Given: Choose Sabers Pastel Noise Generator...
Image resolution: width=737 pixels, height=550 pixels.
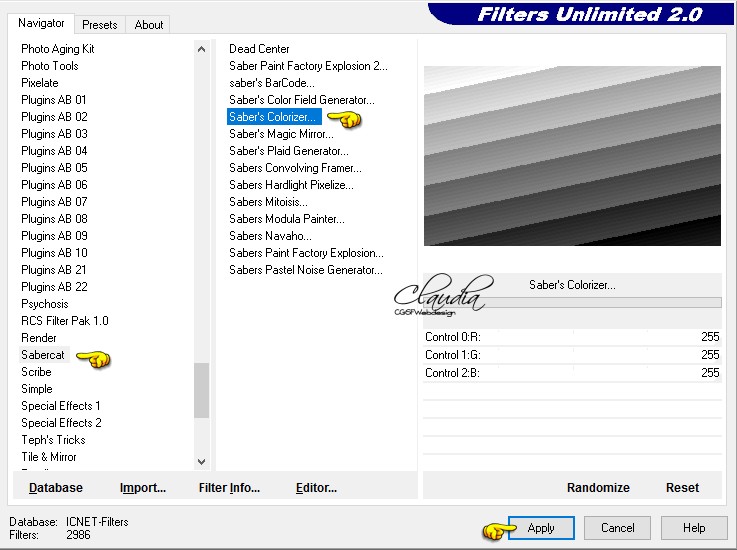Looking at the screenshot, I should point(306,270).
